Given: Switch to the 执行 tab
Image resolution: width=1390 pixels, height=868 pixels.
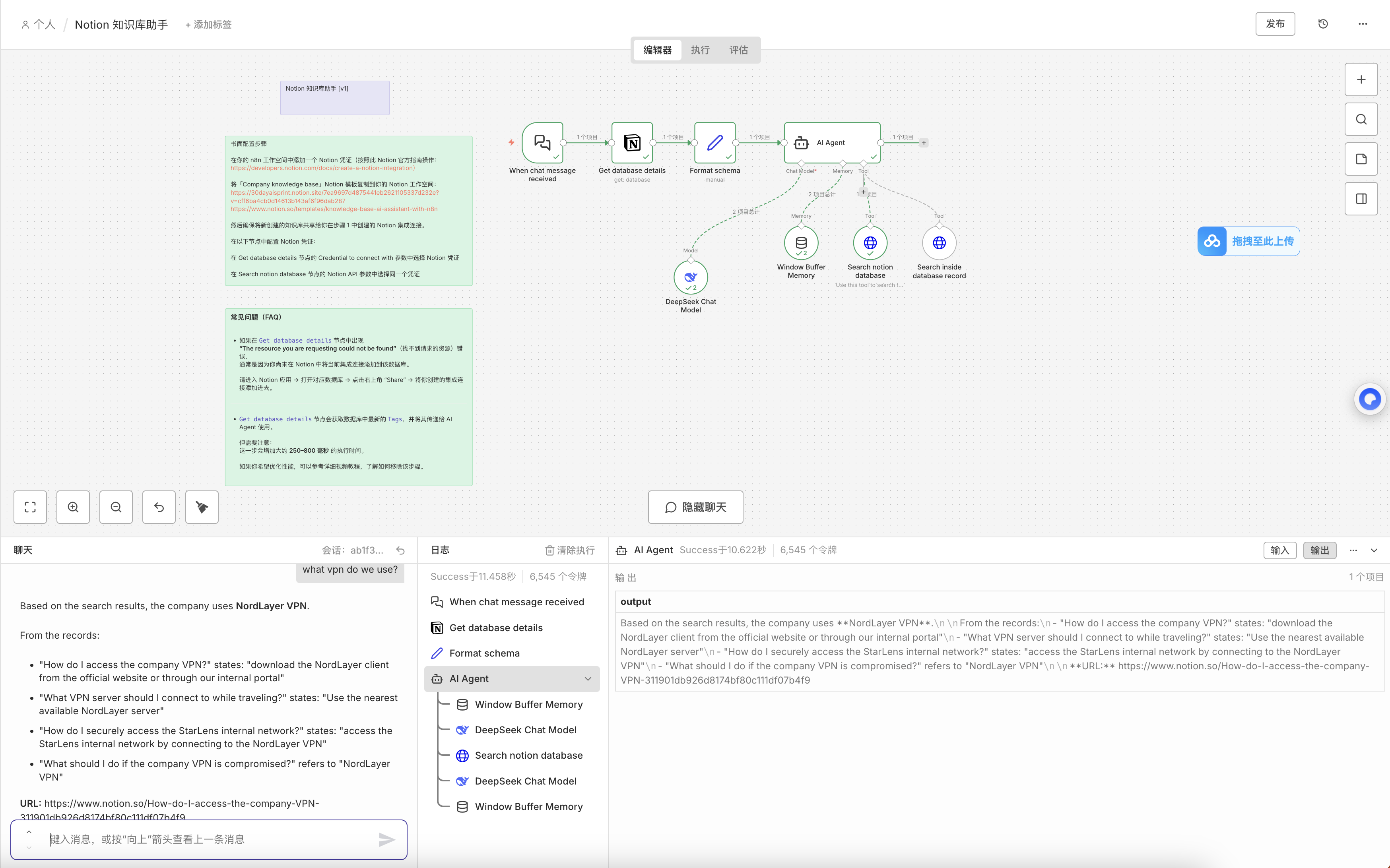Looking at the screenshot, I should pyautogui.click(x=700, y=50).
